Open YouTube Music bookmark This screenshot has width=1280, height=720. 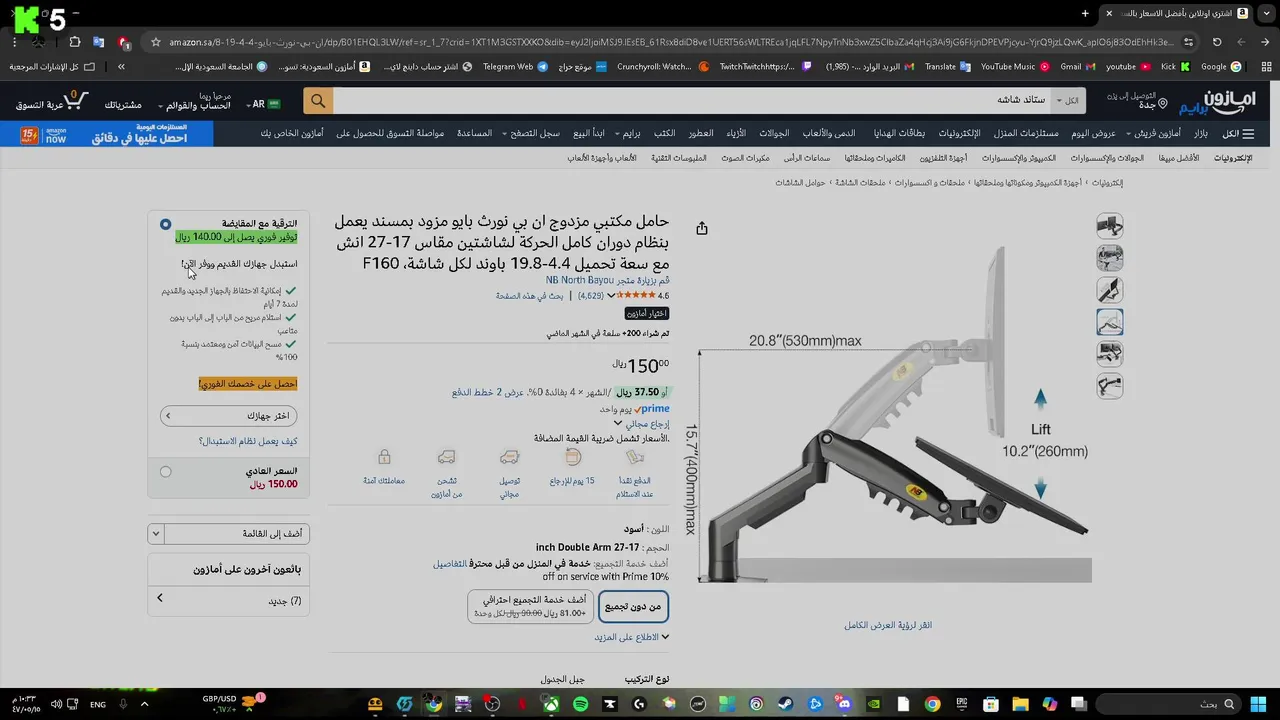click(1013, 67)
